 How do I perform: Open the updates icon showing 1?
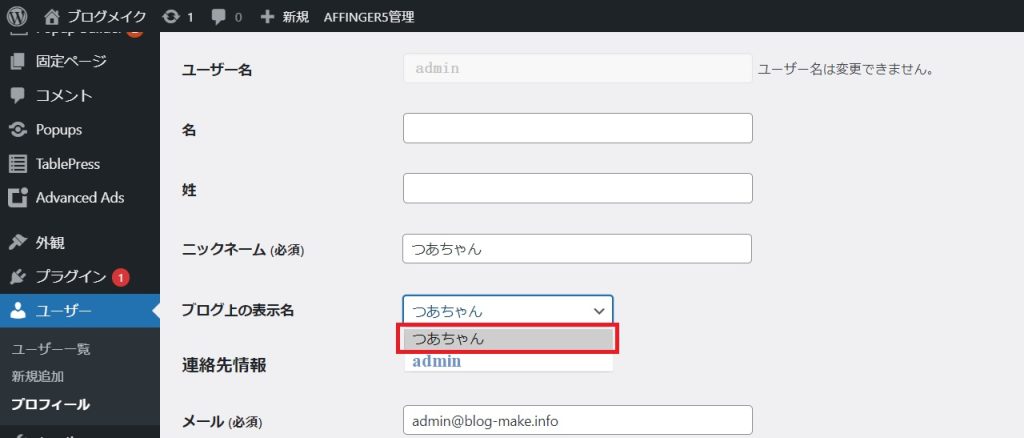click(x=171, y=16)
